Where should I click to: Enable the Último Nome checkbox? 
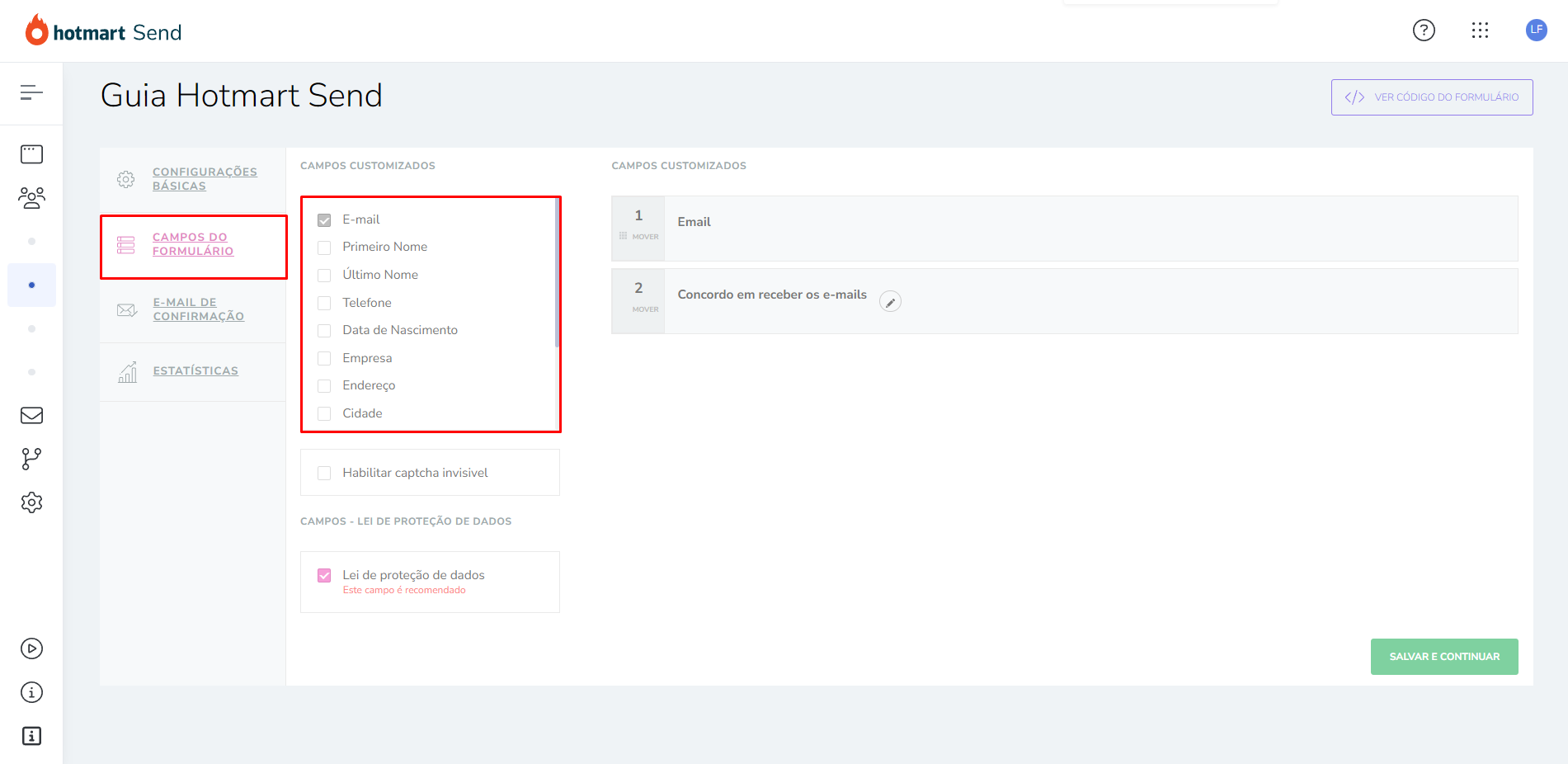(x=324, y=276)
